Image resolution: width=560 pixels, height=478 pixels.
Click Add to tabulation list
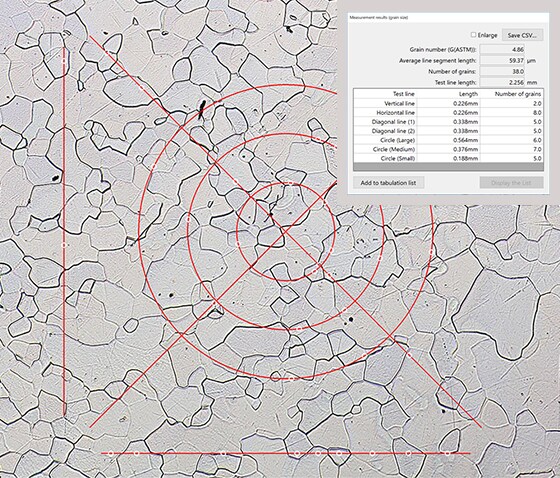(x=388, y=183)
